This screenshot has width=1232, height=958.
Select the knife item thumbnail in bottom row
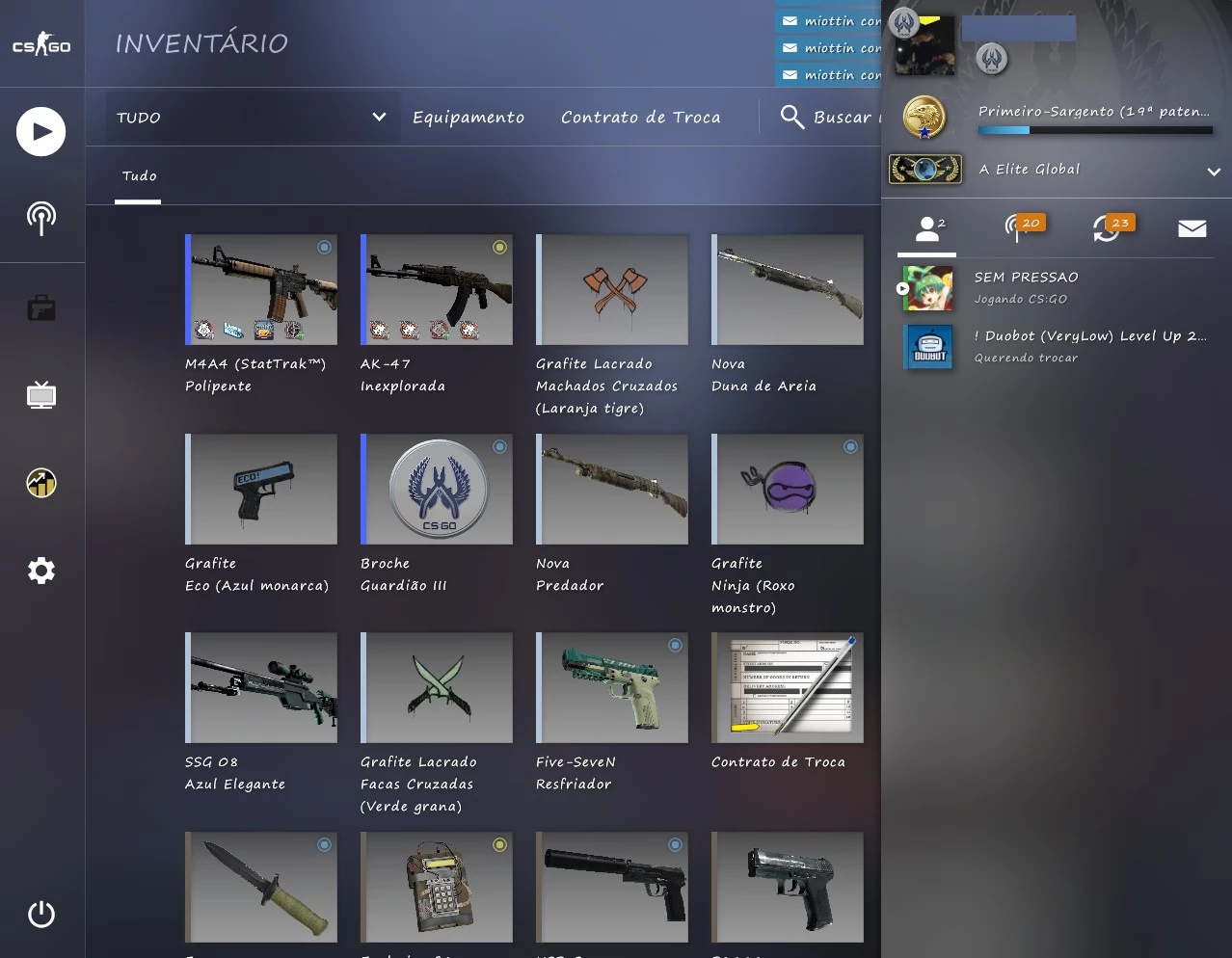pyautogui.click(x=261, y=887)
